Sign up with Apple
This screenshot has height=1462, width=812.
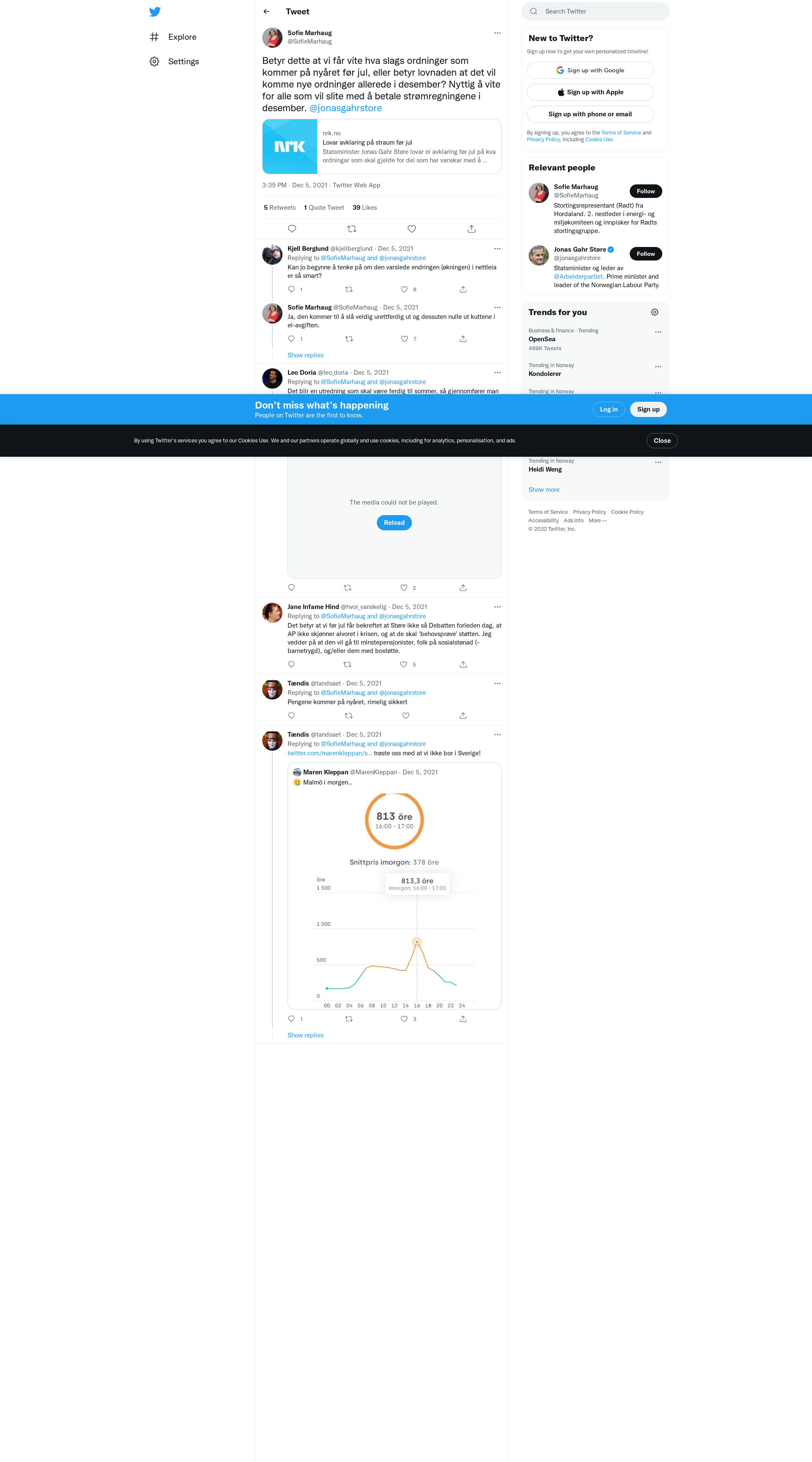[x=590, y=92]
